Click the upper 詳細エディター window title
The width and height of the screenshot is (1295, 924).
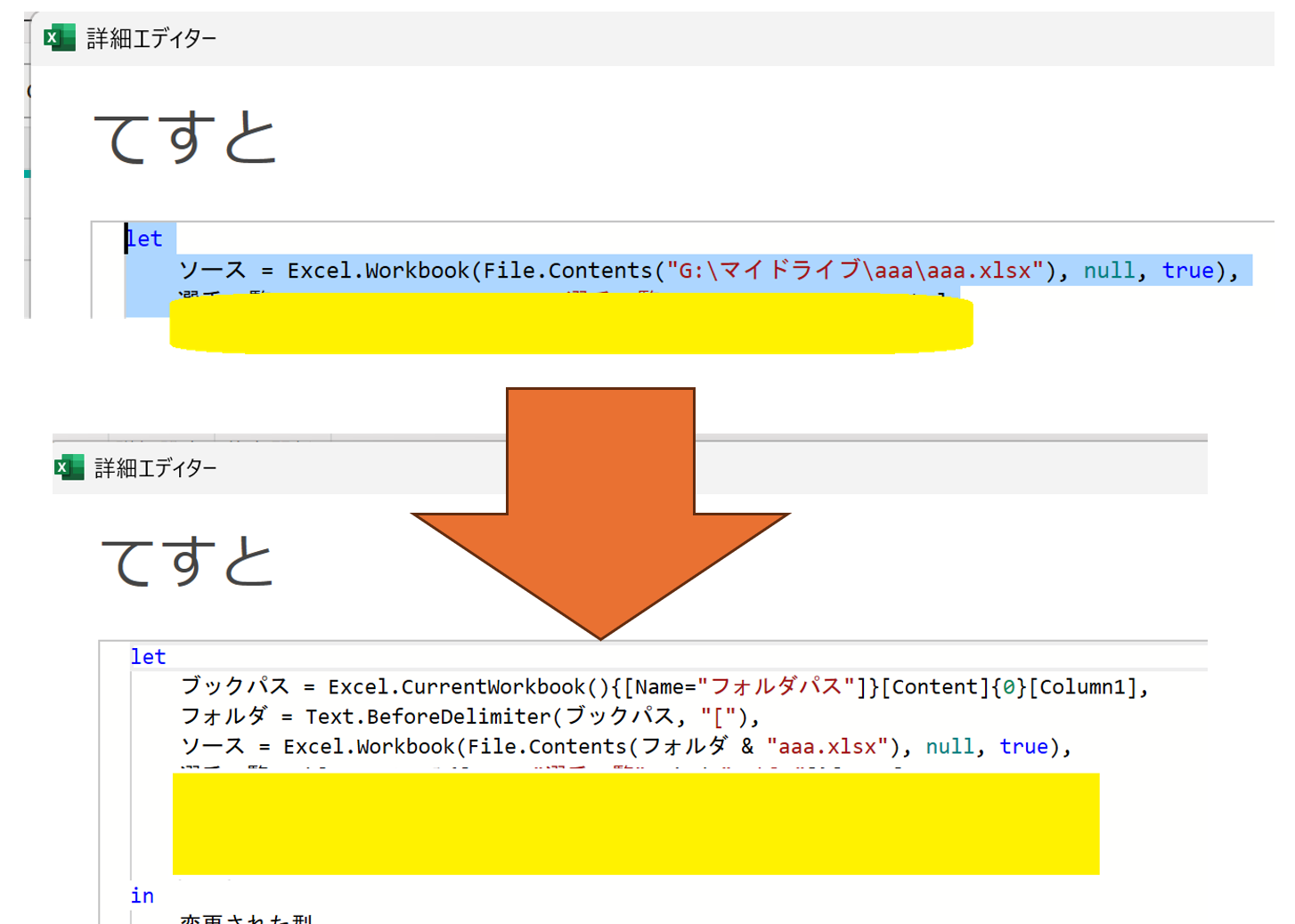click(x=151, y=38)
